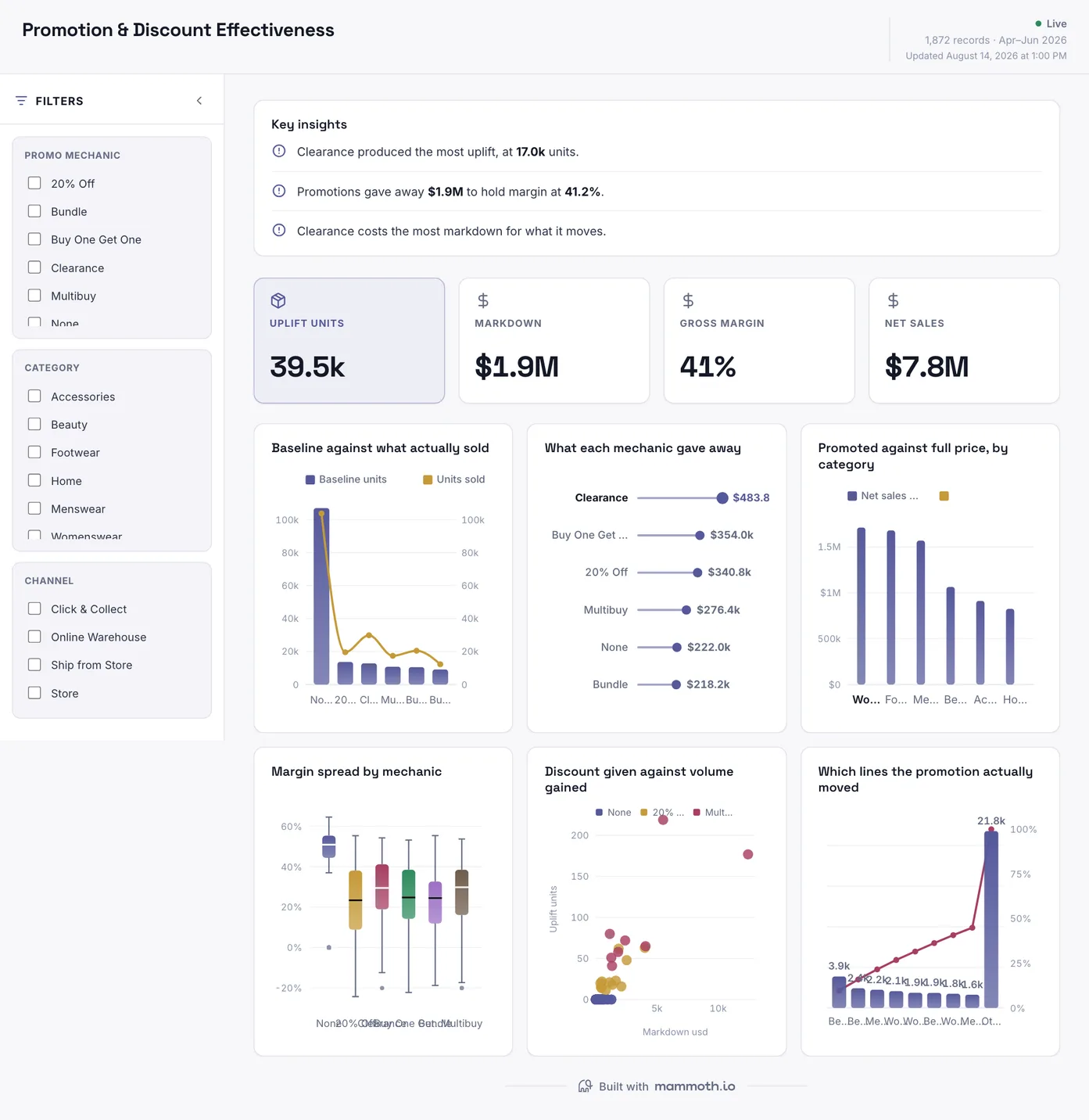Tick Ship from Store checkbox

[x=34, y=665]
